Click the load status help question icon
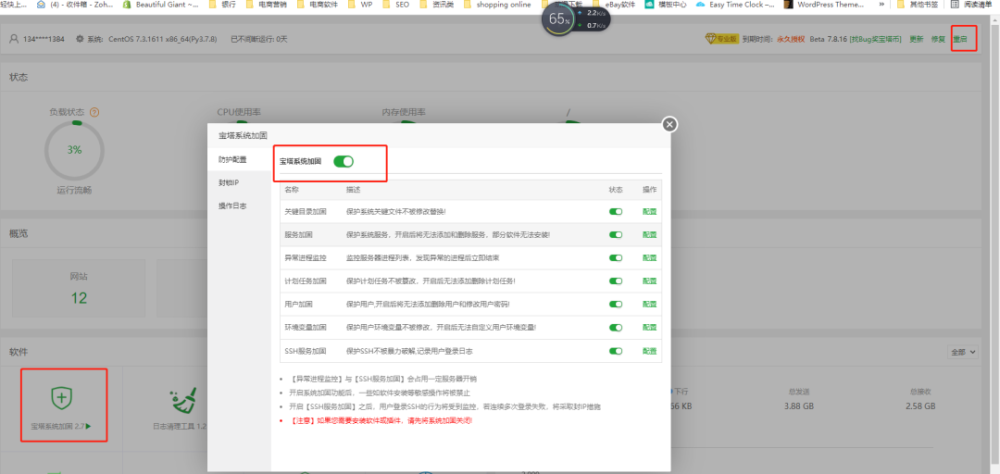The width and height of the screenshot is (1000, 474). tap(94, 113)
